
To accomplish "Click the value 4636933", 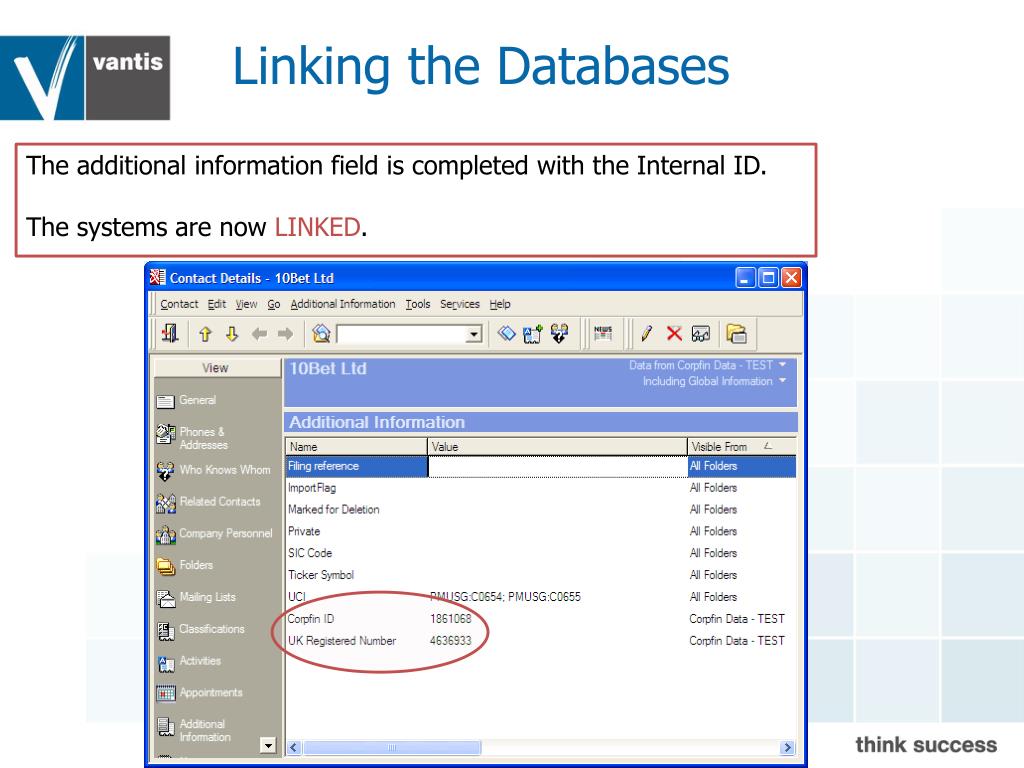I will point(451,641).
